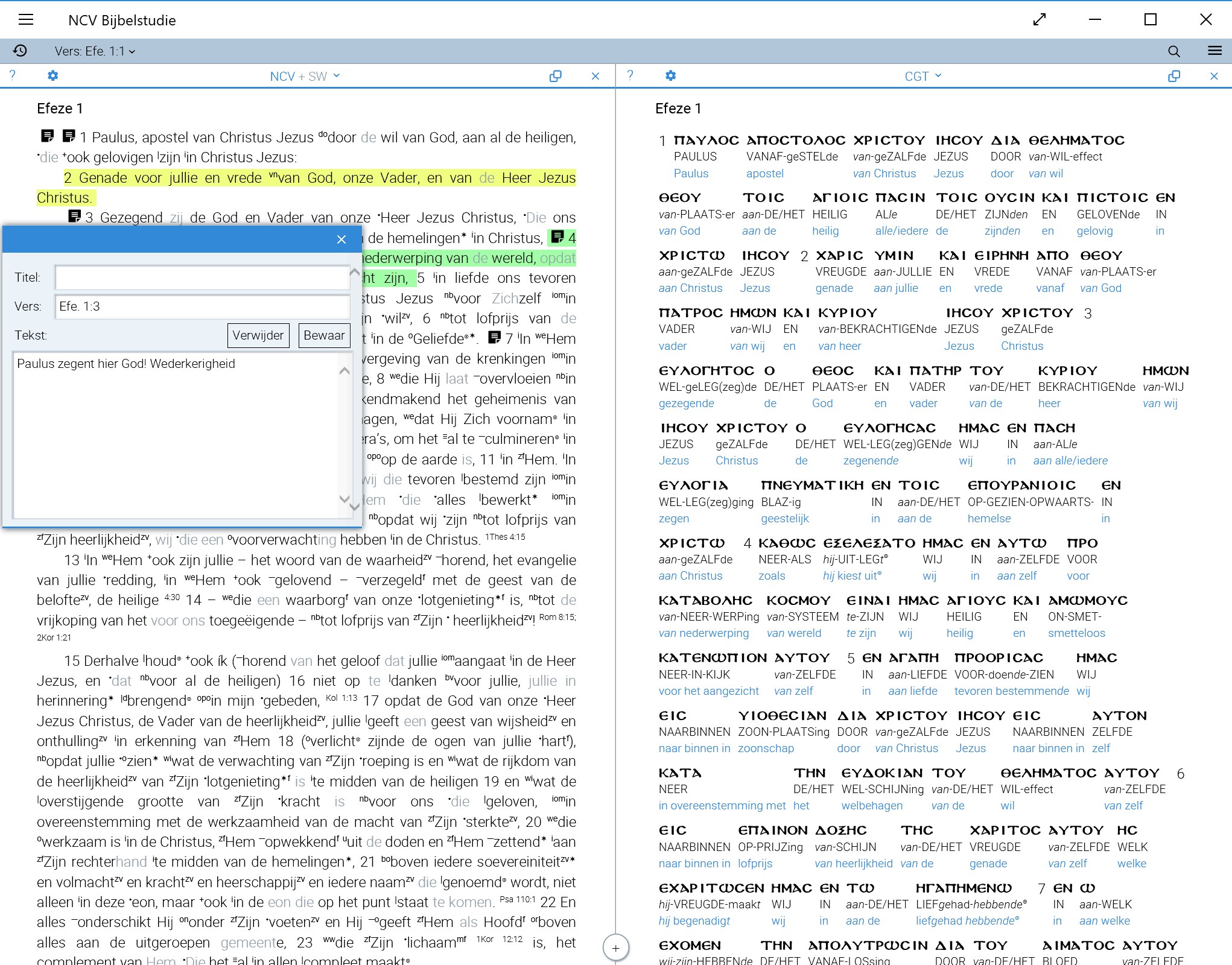Viewport: 1232px width, 965px height.
Task: Pop out the CGT panel
Action: [x=1173, y=76]
